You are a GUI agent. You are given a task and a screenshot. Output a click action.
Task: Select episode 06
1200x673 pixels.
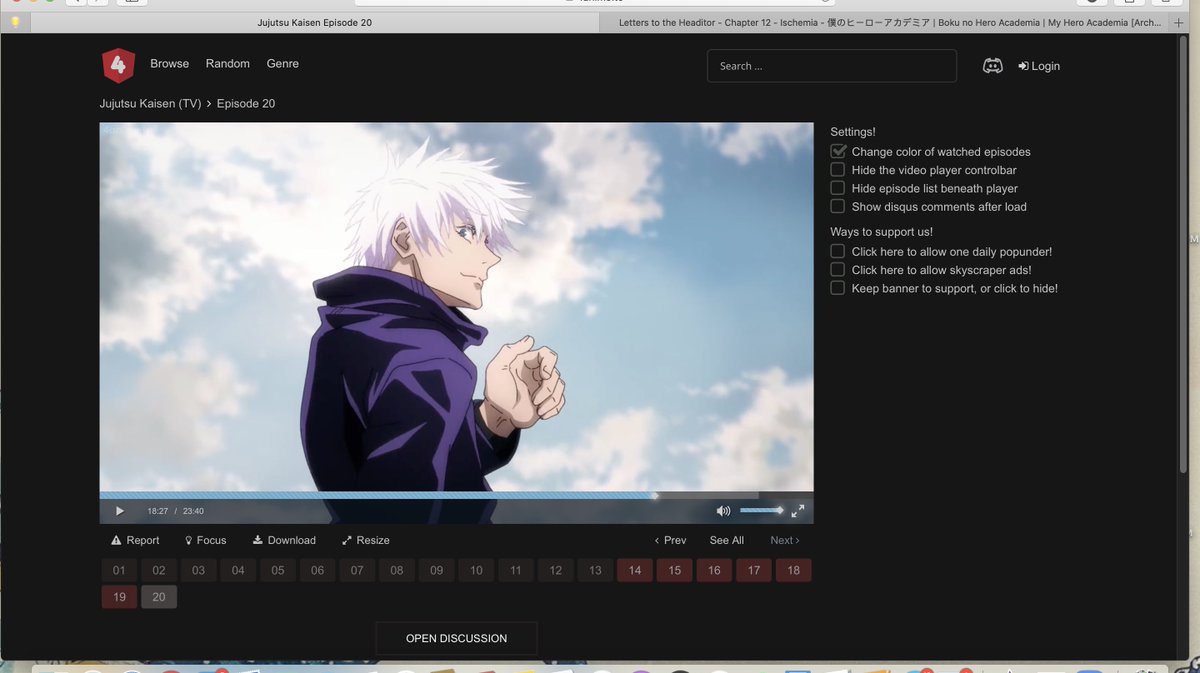(318, 570)
